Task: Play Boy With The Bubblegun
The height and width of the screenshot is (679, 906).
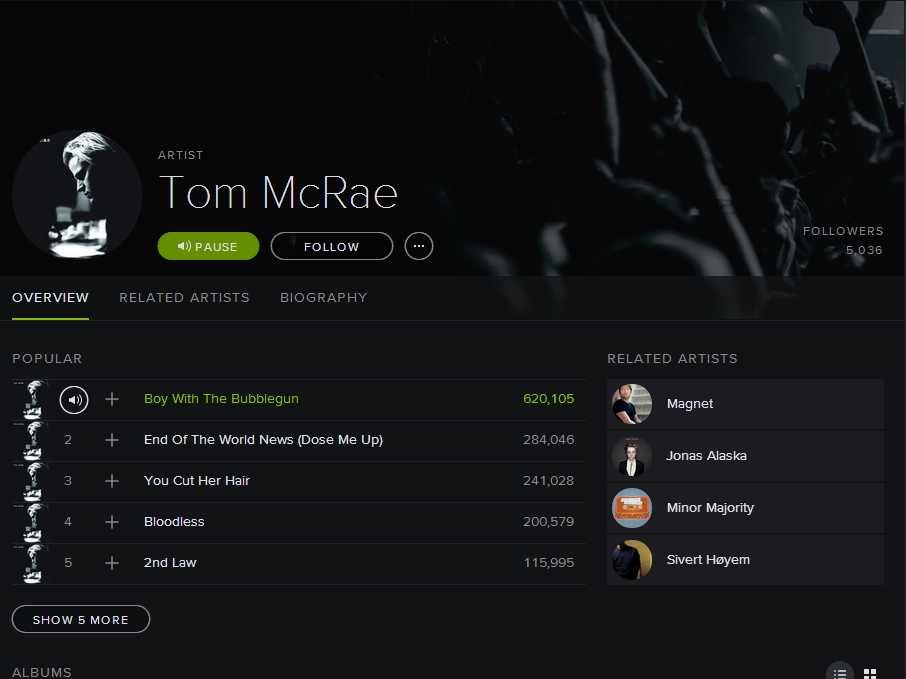Action: pos(221,398)
